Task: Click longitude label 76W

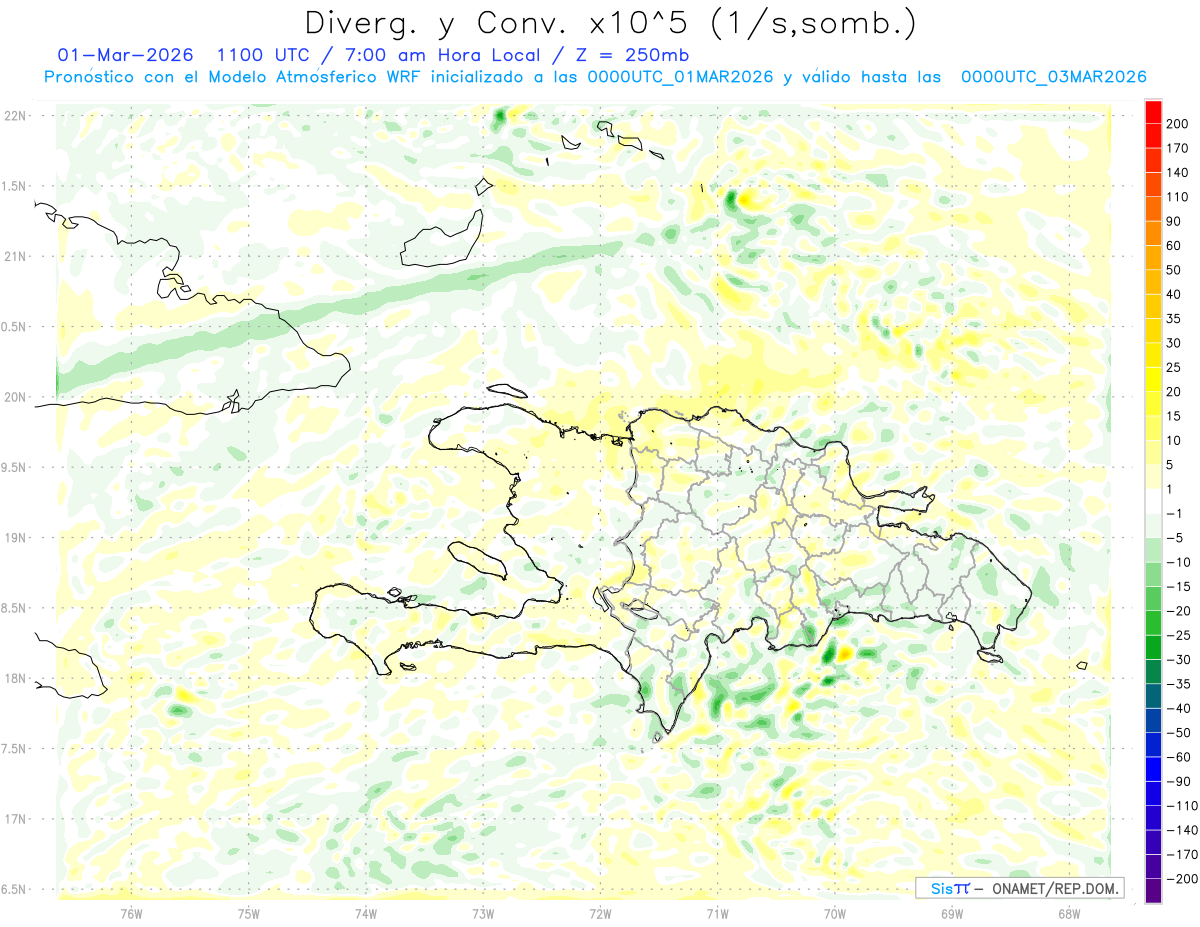Action: point(131,912)
